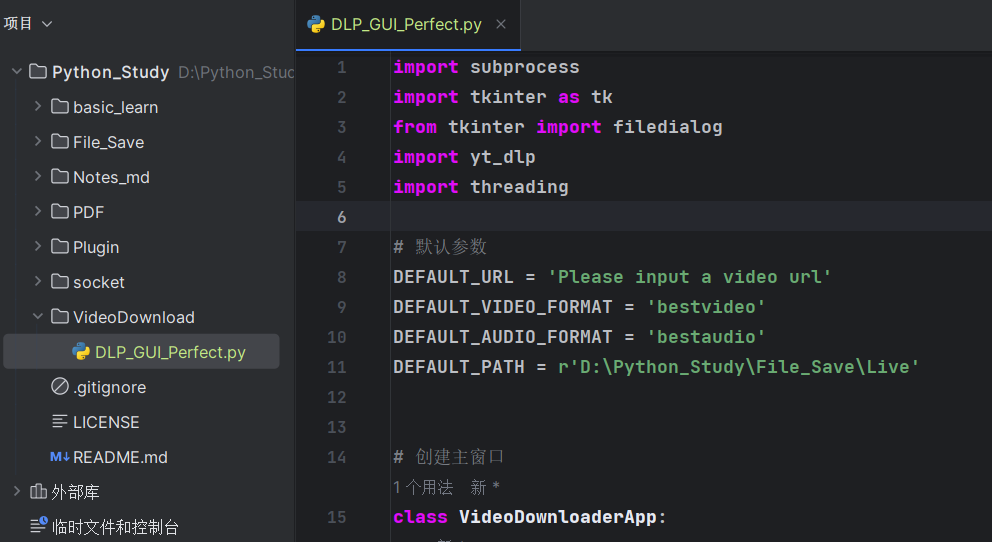Click the 'threading' module name
This screenshot has height=542, width=992.
pos(519,187)
